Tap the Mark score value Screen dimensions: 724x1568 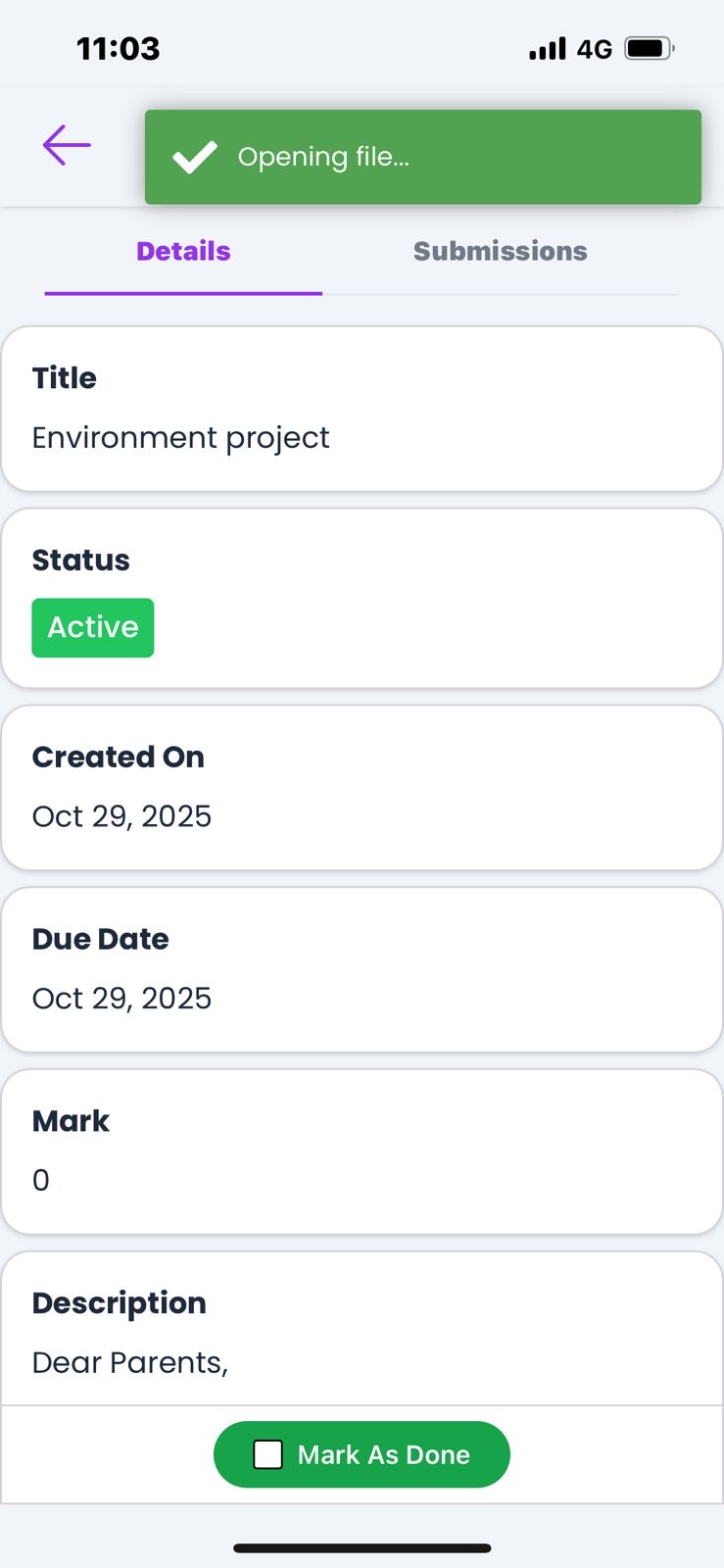click(41, 1180)
